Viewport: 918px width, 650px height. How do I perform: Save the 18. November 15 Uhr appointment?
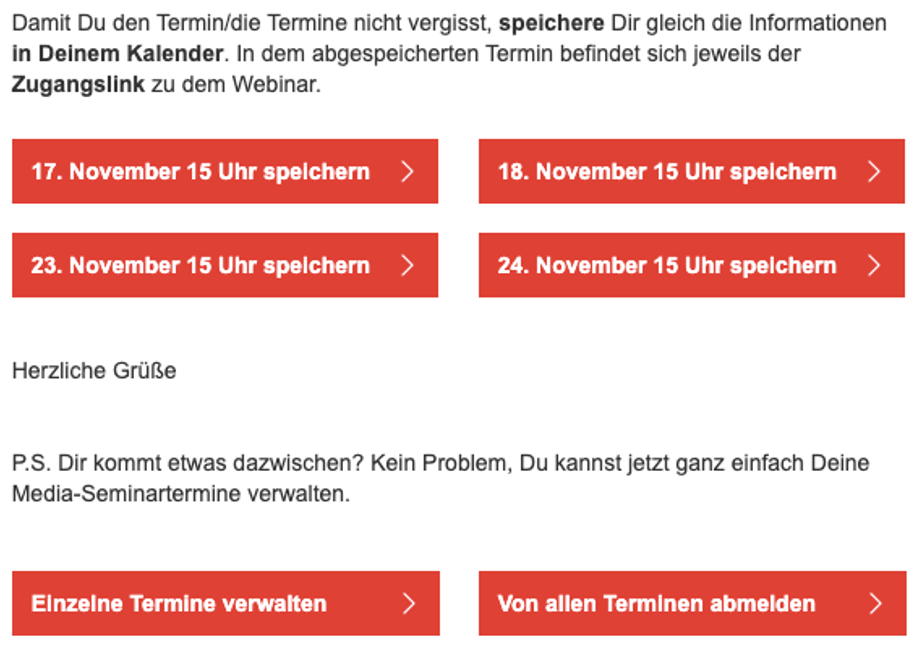691,172
